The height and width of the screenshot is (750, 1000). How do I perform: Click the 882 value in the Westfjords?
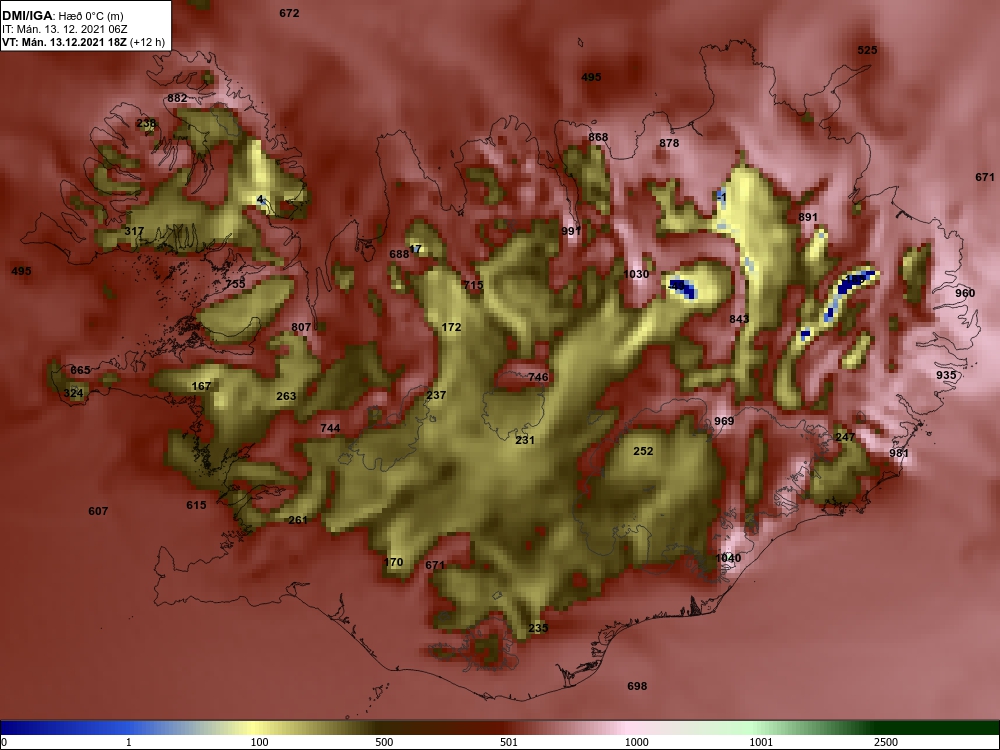(177, 98)
